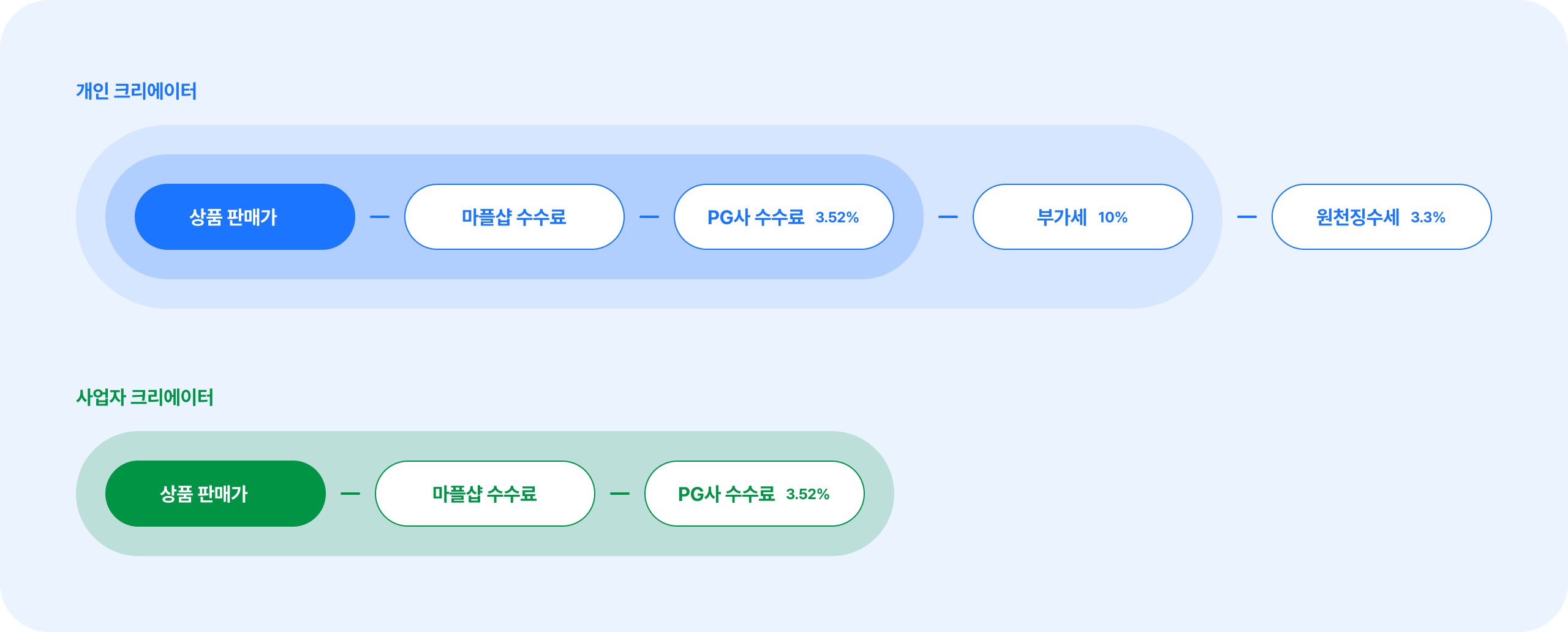Click the green minus sign before 마플샵 수수료
The image size is (1568, 632).
pos(350,494)
